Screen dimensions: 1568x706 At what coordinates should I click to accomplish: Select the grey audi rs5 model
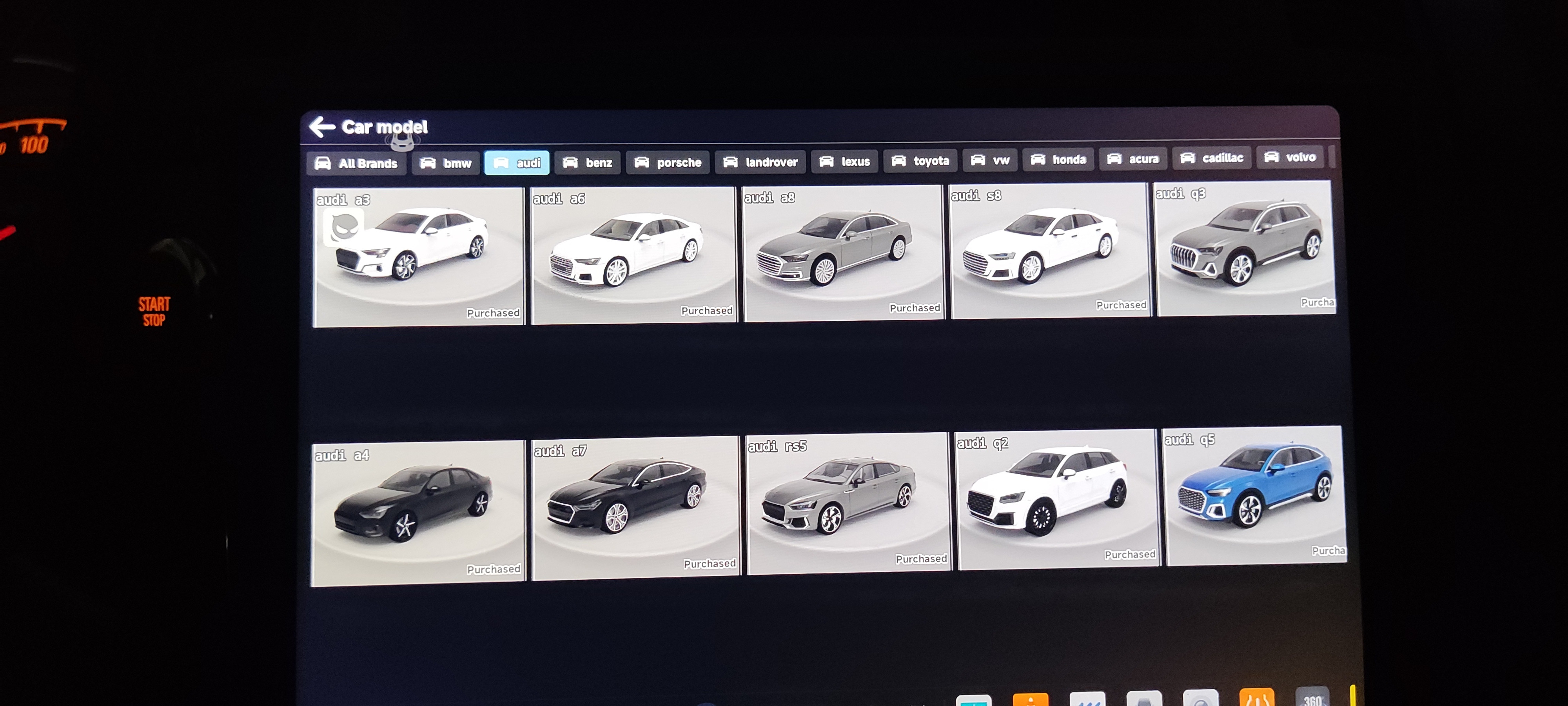(x=849, y=503)
